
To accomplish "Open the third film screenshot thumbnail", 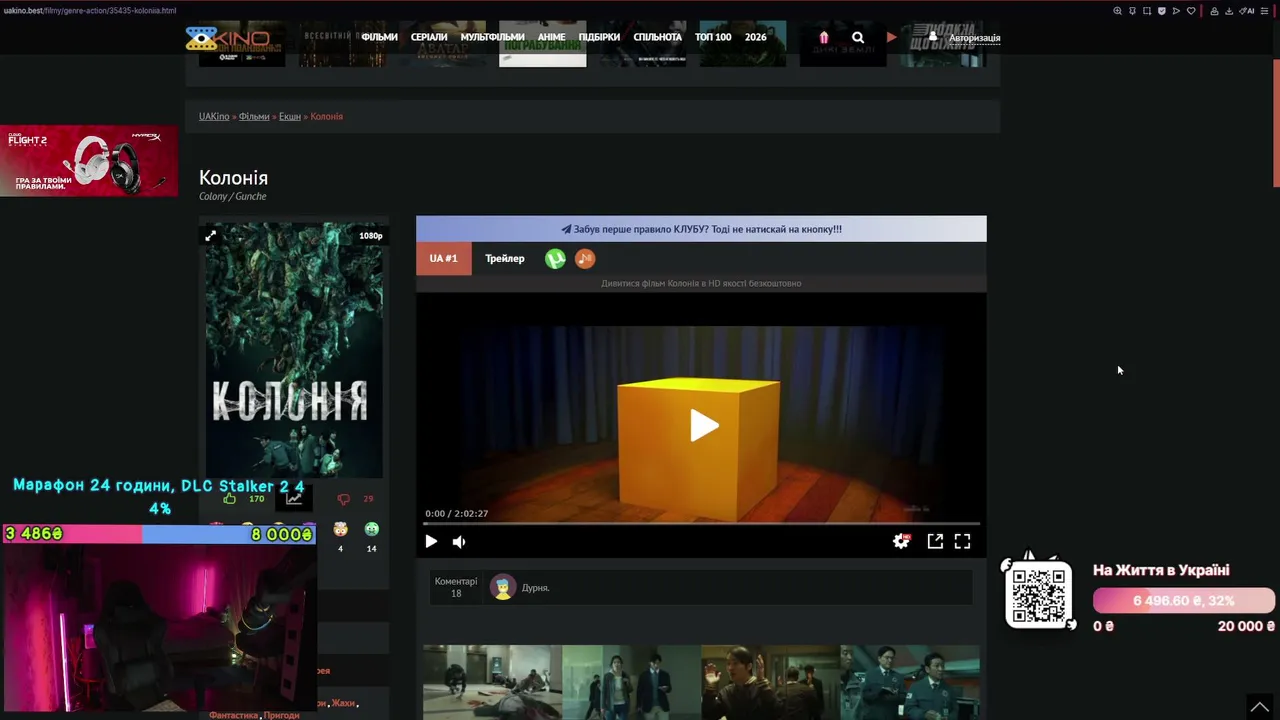I will tap(770, 682).
